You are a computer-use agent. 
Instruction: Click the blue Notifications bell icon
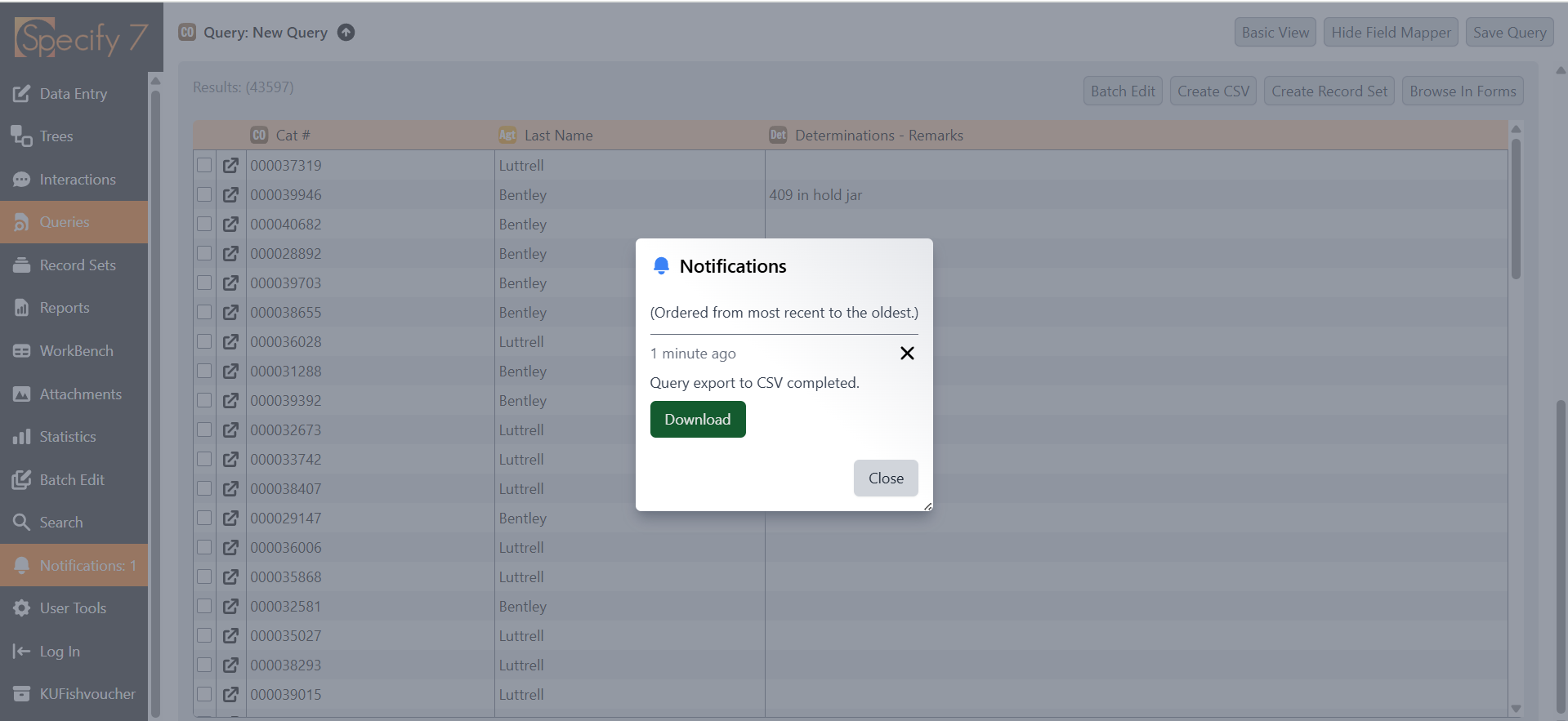[661, 265]
